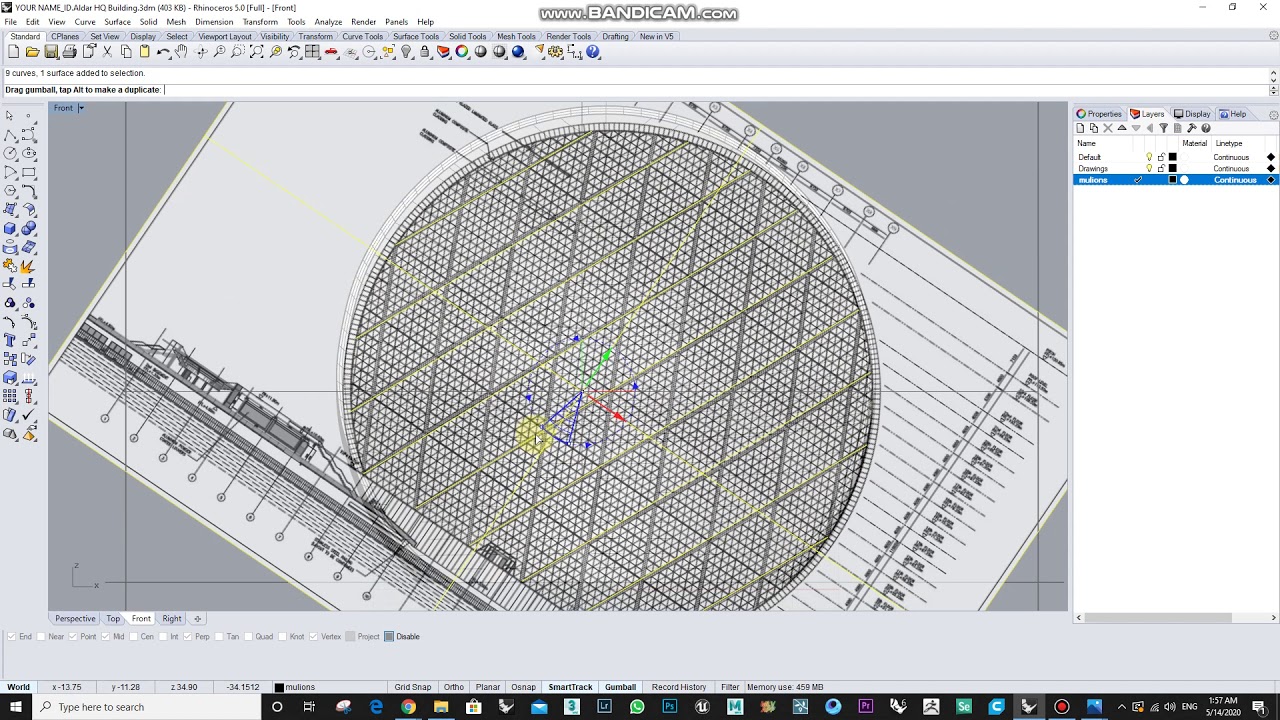The image size is (1280, 720).
Task: Click New Layer icon in Layers panel
Action: pos(1080,128)
